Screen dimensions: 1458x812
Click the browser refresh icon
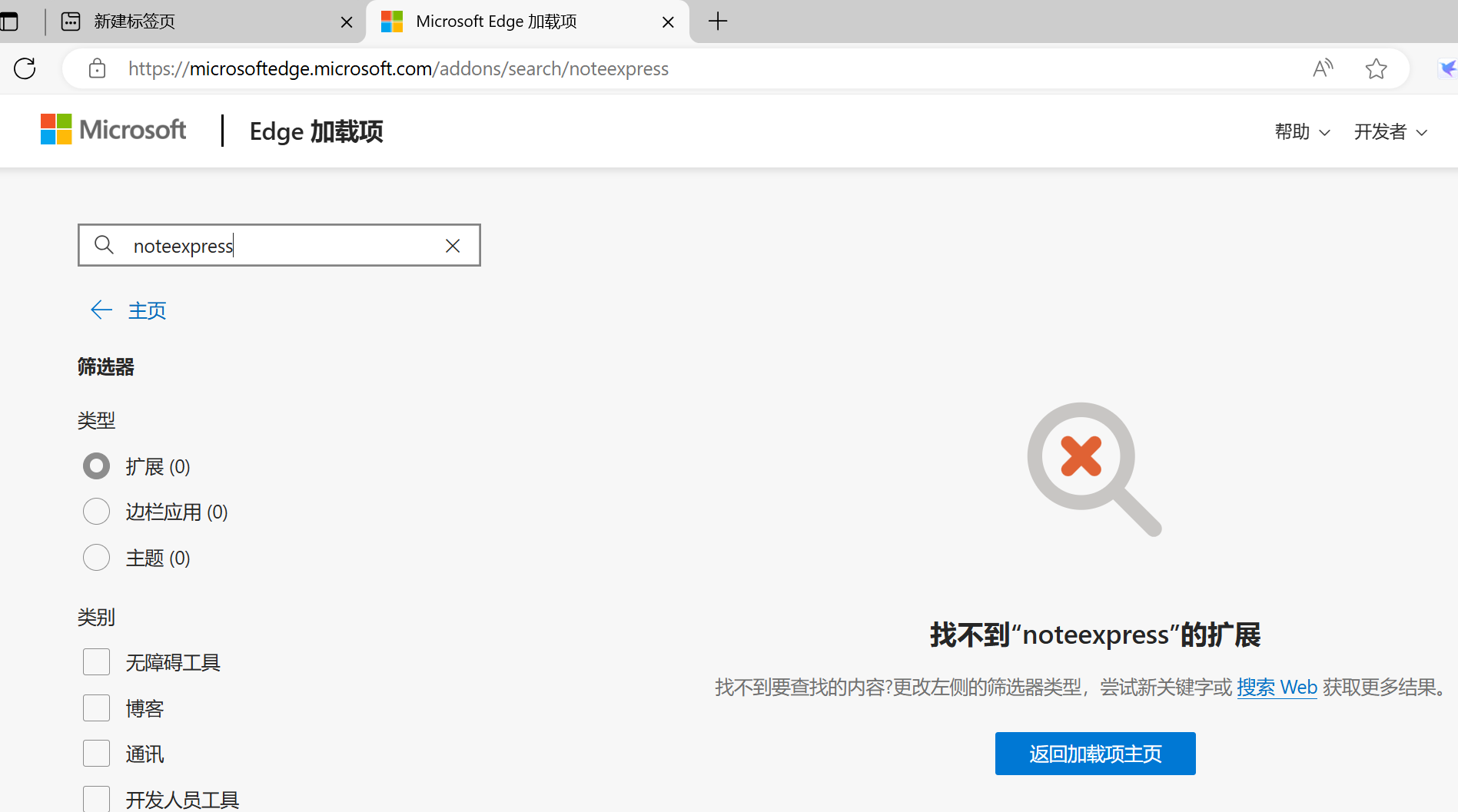tap(25, 68)
